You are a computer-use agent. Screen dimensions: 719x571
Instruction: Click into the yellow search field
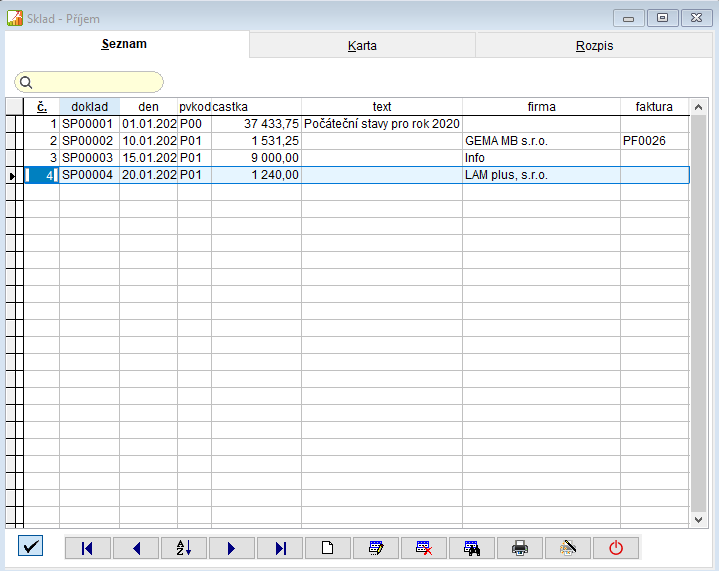[x=89, y=83]
